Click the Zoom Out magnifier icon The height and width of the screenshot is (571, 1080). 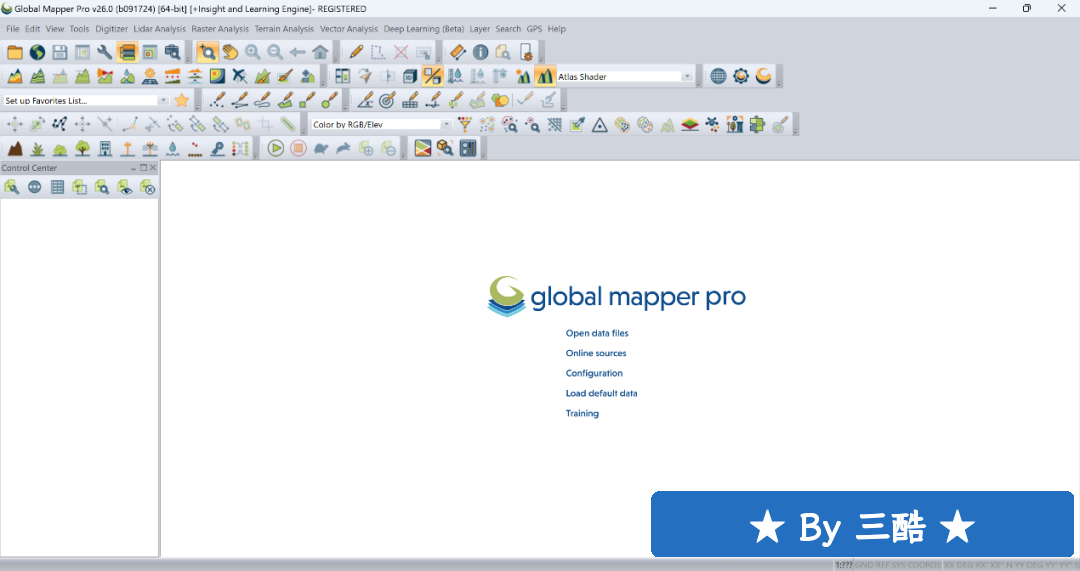[x=275, y=52]
